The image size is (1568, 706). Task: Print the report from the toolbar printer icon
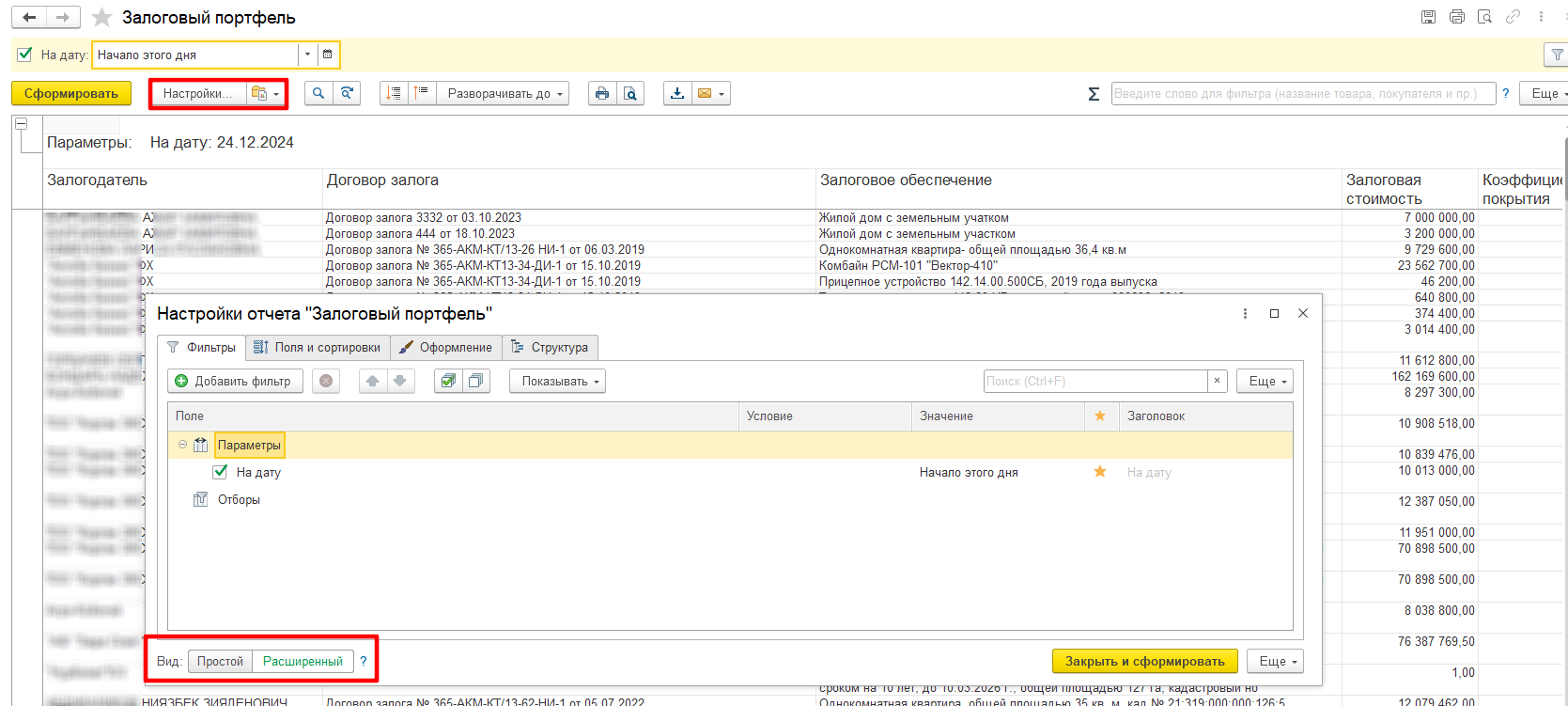coord(602,93)
